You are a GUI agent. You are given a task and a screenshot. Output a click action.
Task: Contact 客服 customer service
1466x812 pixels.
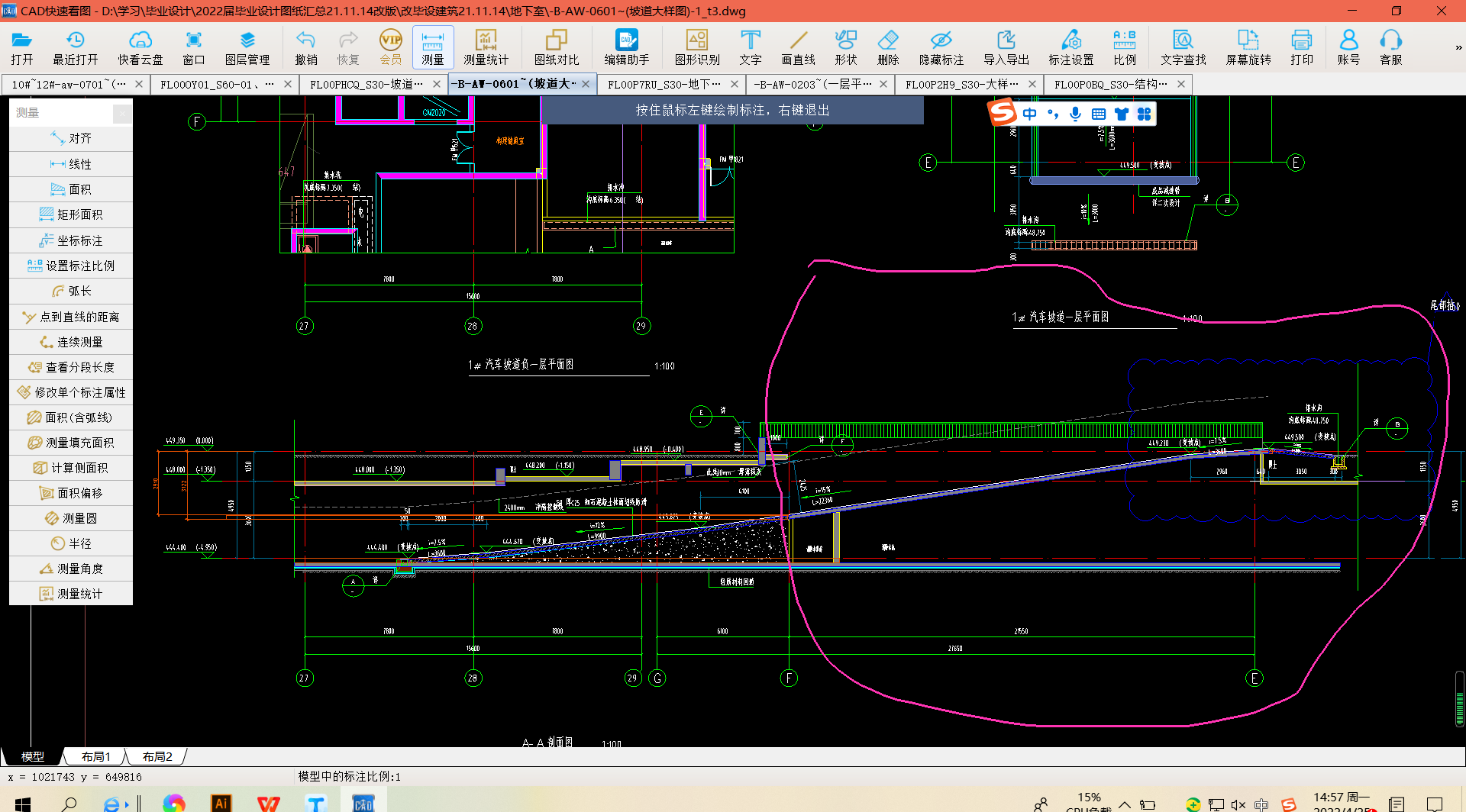(1391, 47)
